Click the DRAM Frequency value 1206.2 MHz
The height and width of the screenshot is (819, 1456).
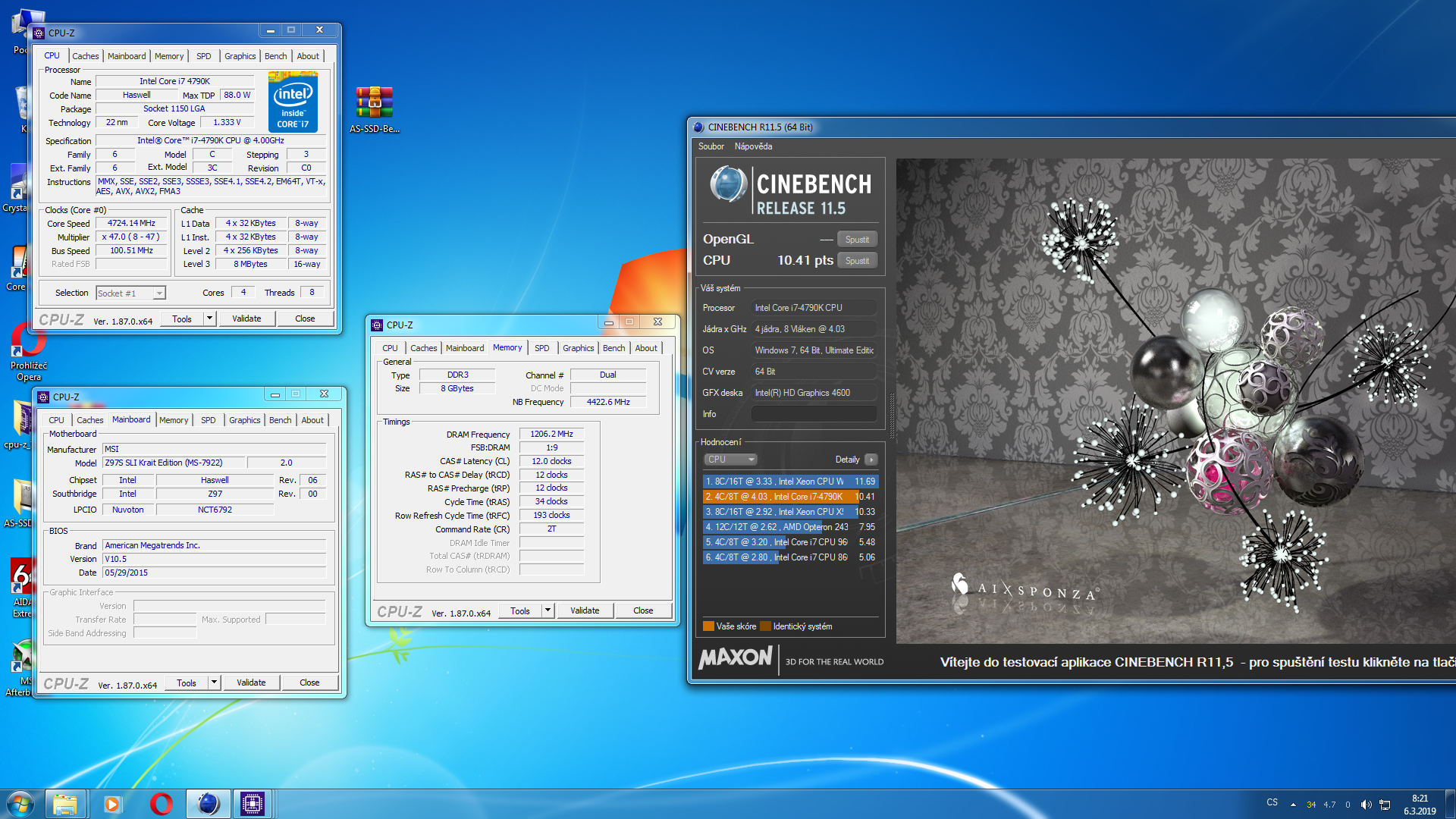click(551, 435)
